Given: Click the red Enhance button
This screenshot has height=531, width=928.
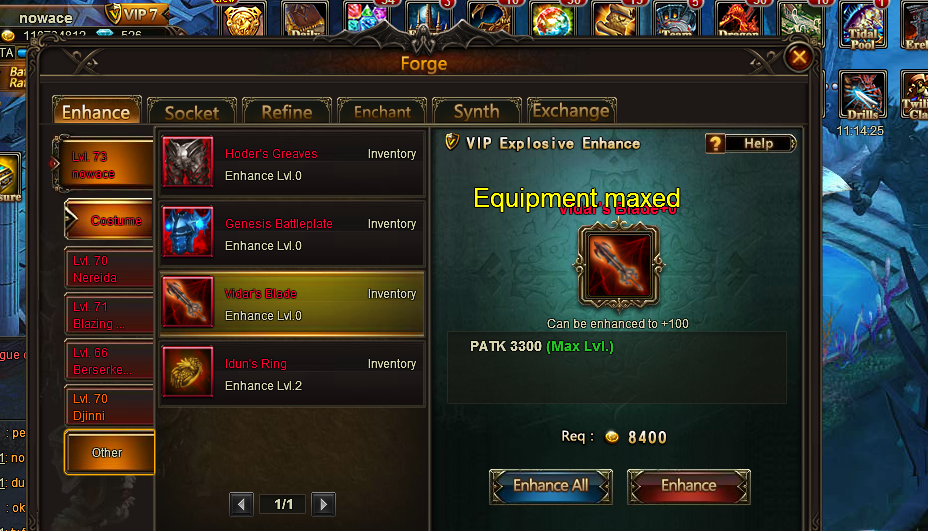Looking at the screenshot, I should [x=689, y=486].
